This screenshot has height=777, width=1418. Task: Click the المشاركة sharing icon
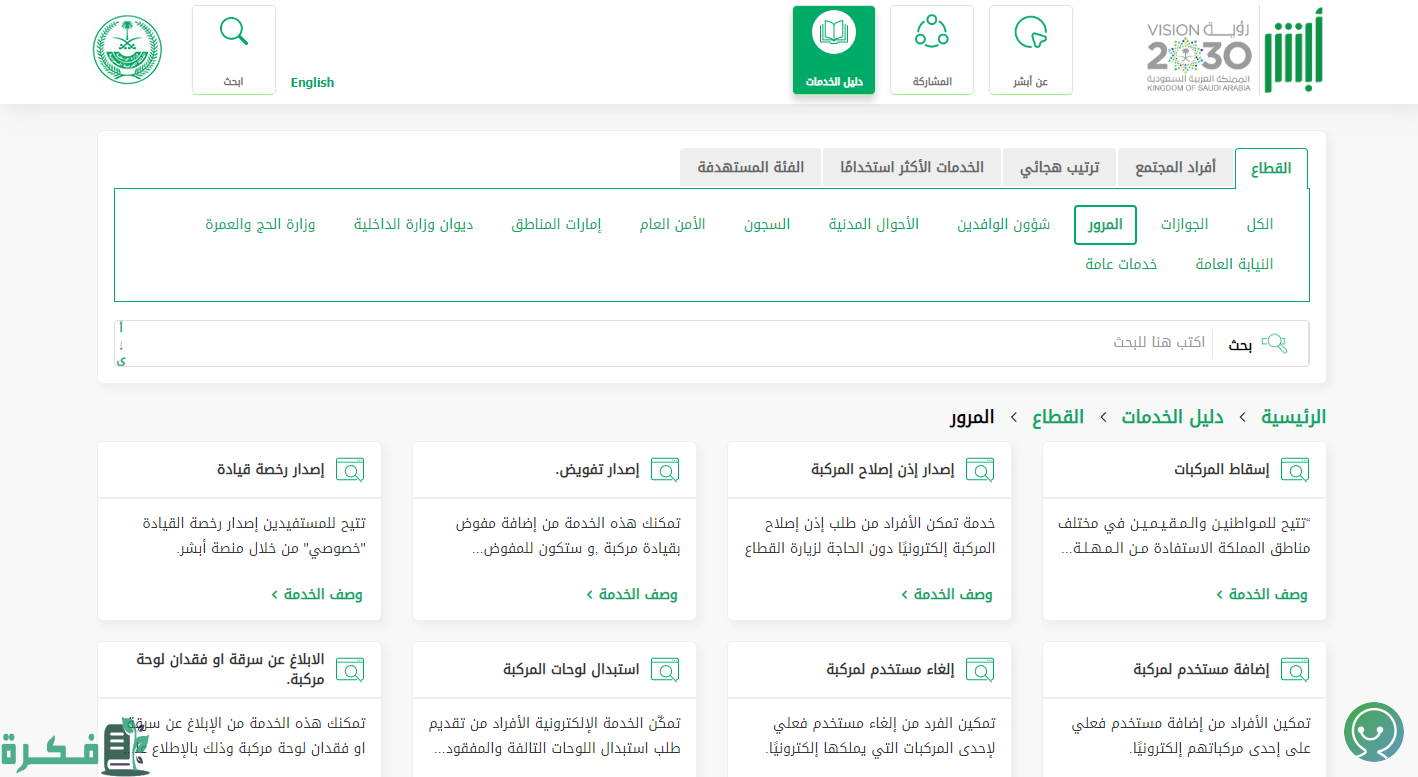[x=931, y=33]
